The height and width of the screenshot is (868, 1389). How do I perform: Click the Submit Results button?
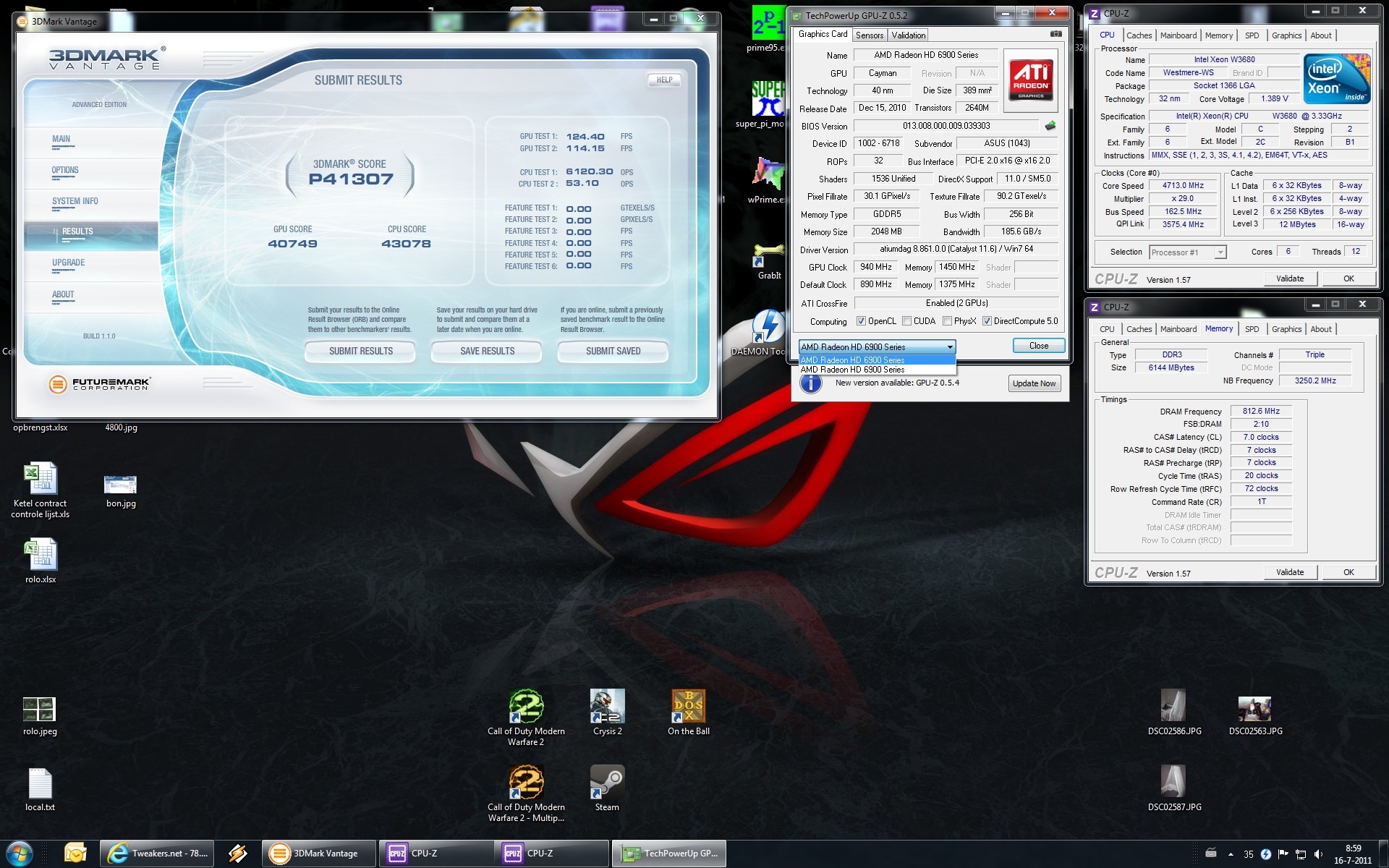pos(360,352)
